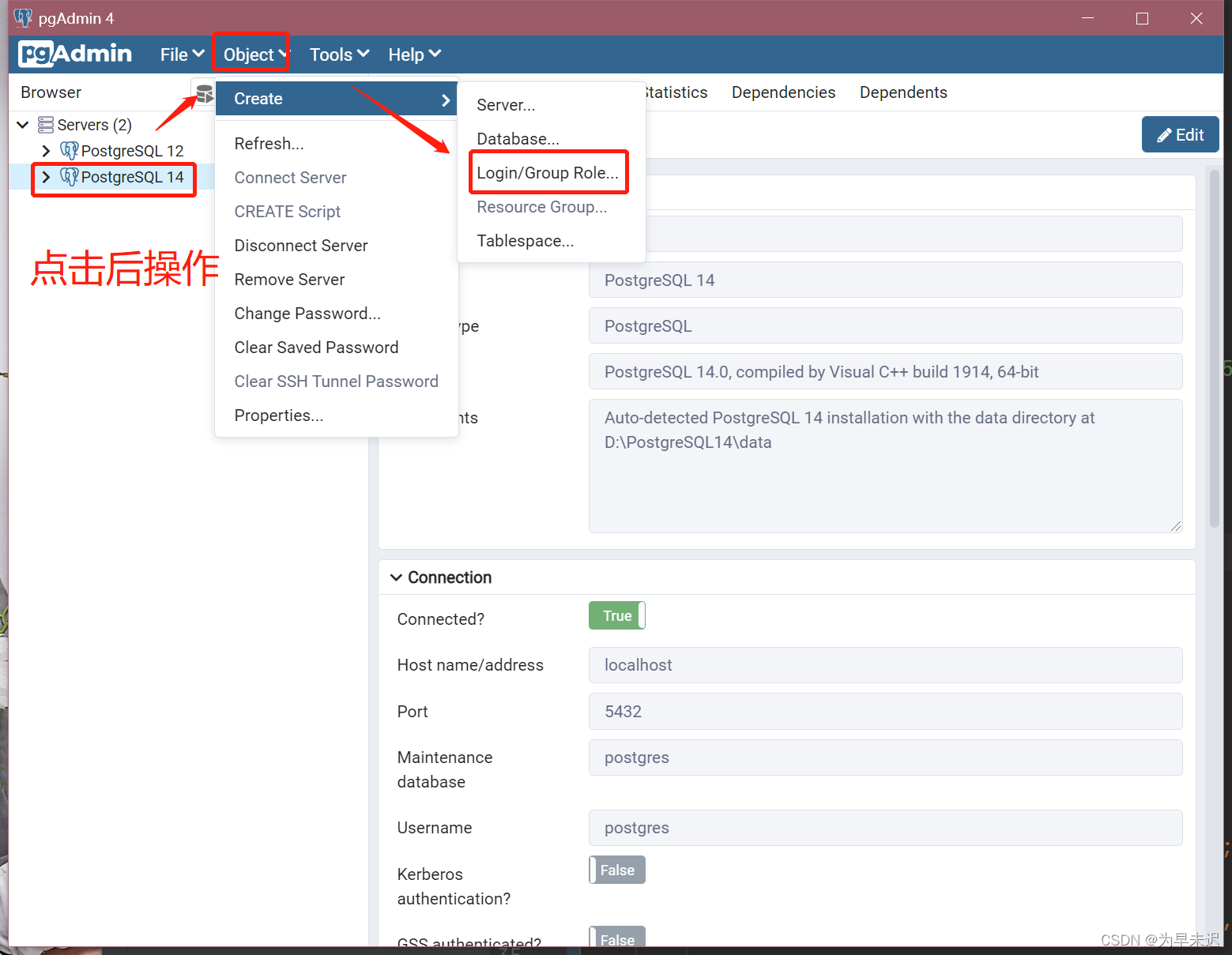Click the Host name/address field showing localhost
This screenshot has width=1232, height=955.
[885, 665]
